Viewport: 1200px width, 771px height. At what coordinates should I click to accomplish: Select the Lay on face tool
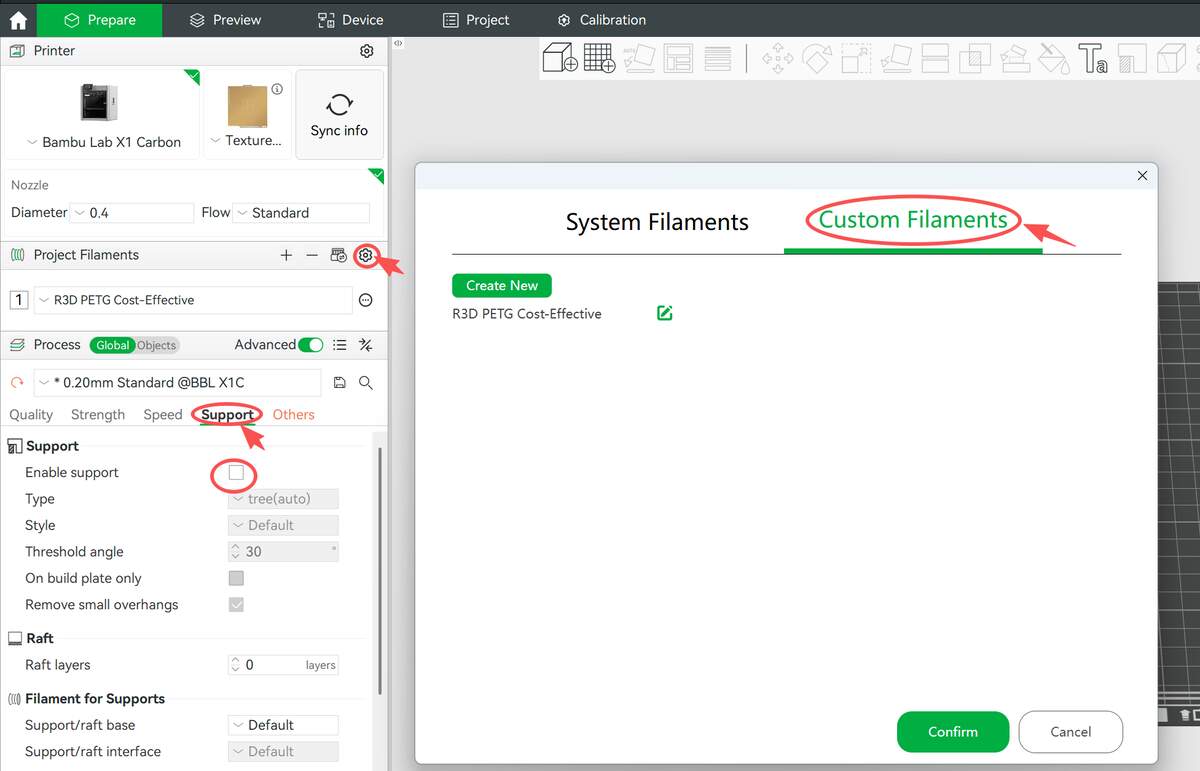click(x=896, y=58)
